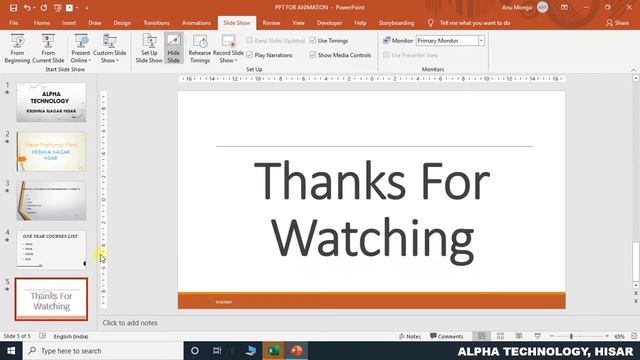Image resolution: width=640 pixels, height=360 pixels.
Task: Switch to Excel on taskbar
Action: point(273,351)
